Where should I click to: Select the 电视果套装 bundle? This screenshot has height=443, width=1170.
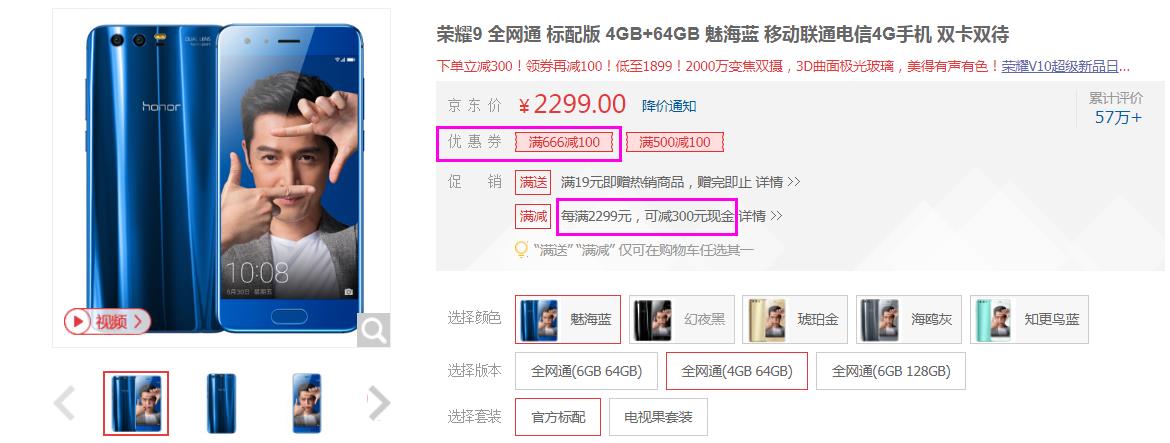[x=658, y=417]
